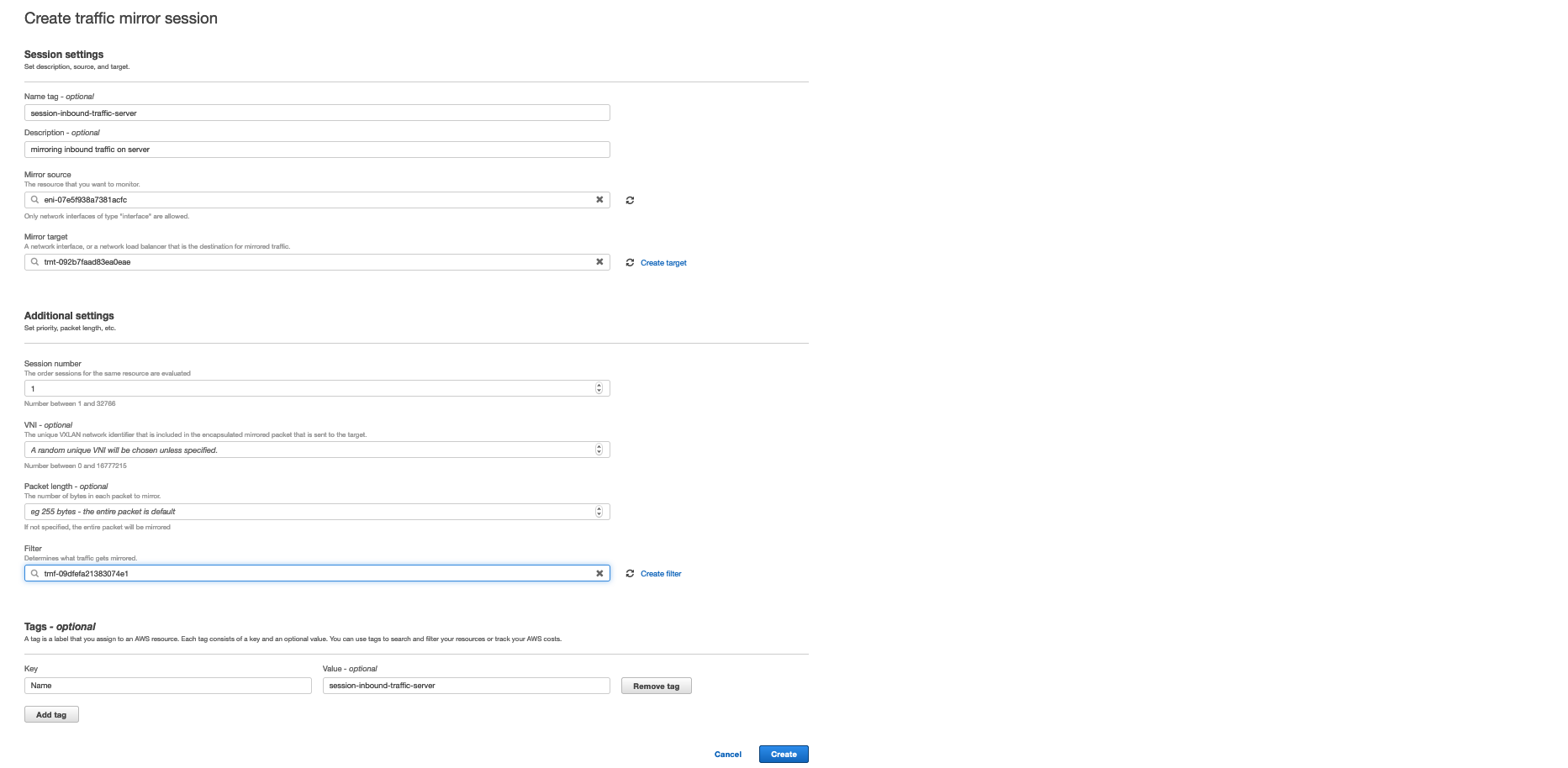The height and width of the screenshot is (768, 1568).
Task: Adjust the VNI stepper arrows
Action: (599, 450)
